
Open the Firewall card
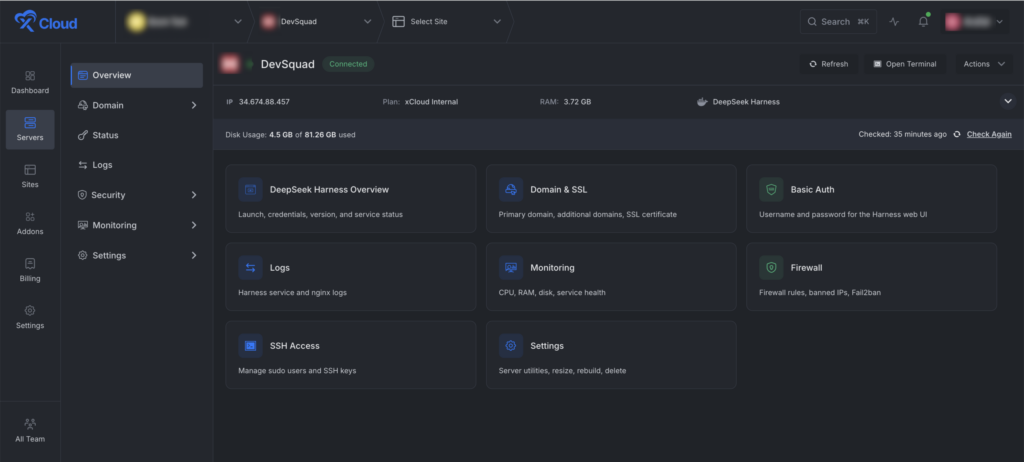(x=871, y=276)
